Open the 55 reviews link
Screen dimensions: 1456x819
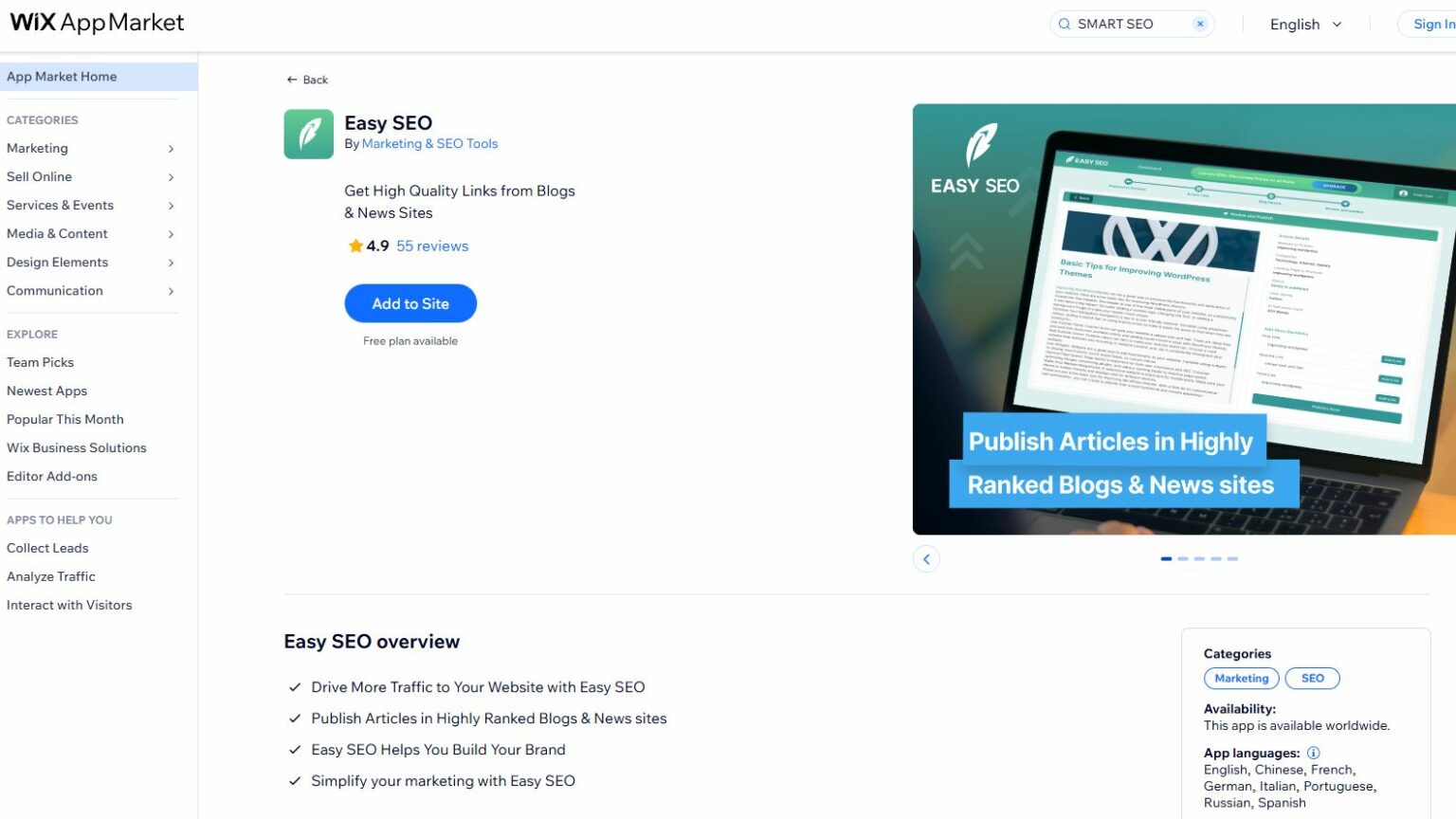click(x=431, y=246)
